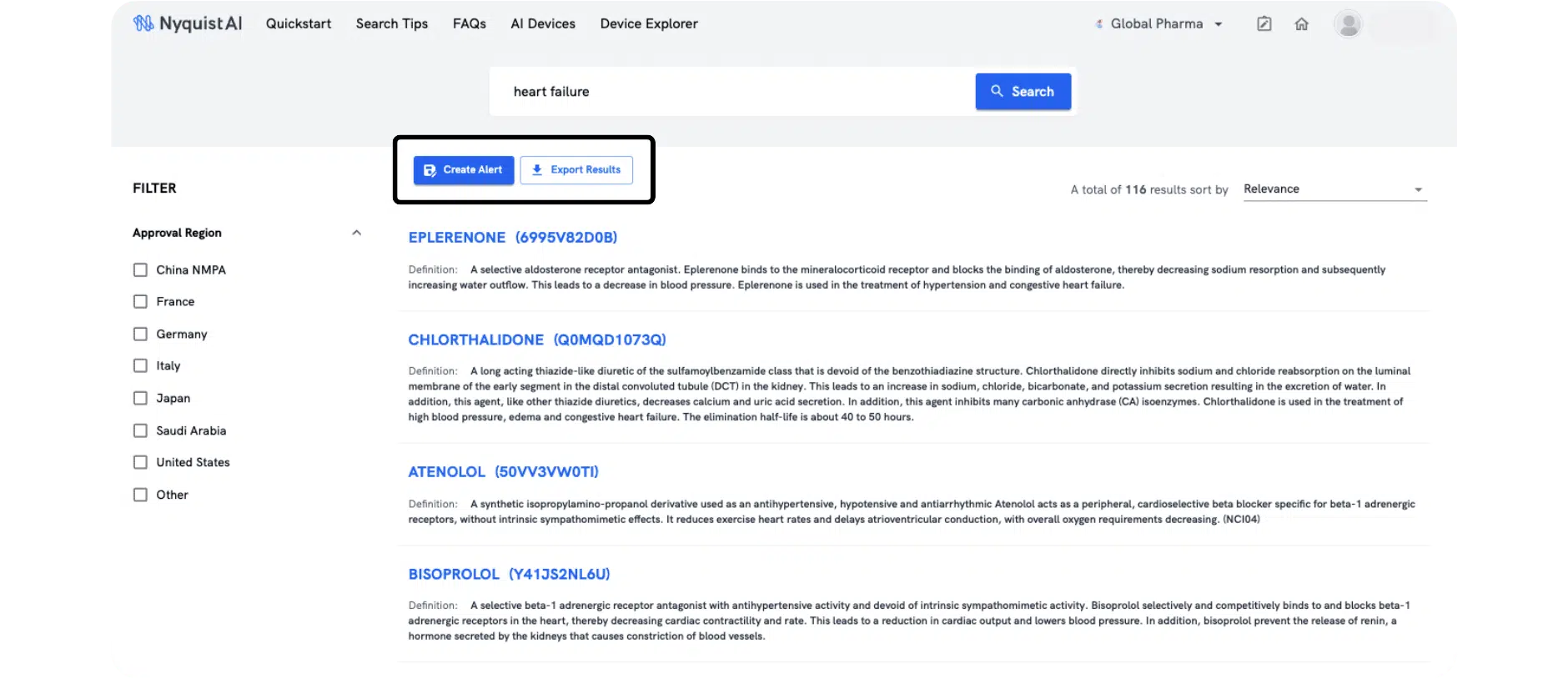Check the China NMPA checkbox
The width and height of the screenshot is (1568, 679).
(x=140, y=270)
